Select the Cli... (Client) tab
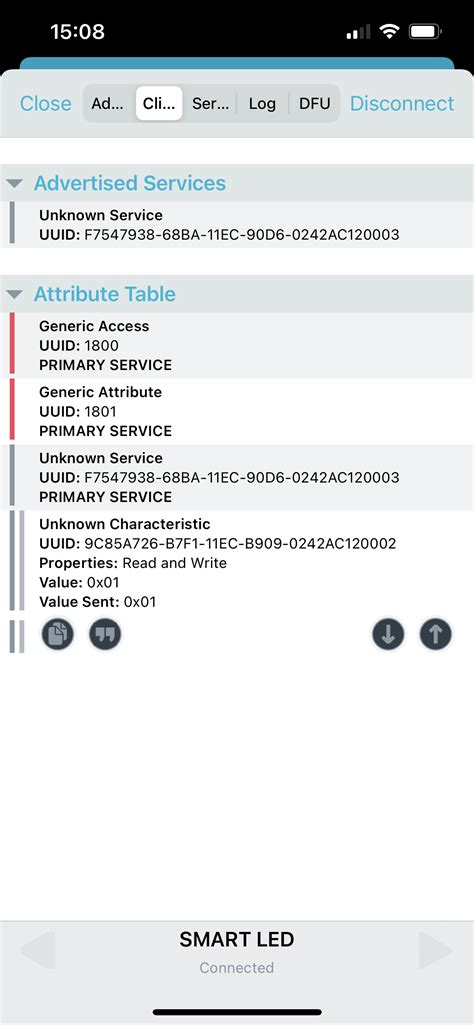 point(159,103)
